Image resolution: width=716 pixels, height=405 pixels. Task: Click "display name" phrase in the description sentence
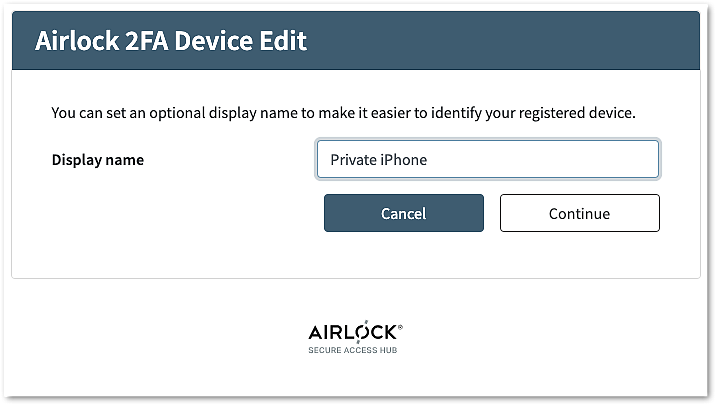(x=234, y=113)
